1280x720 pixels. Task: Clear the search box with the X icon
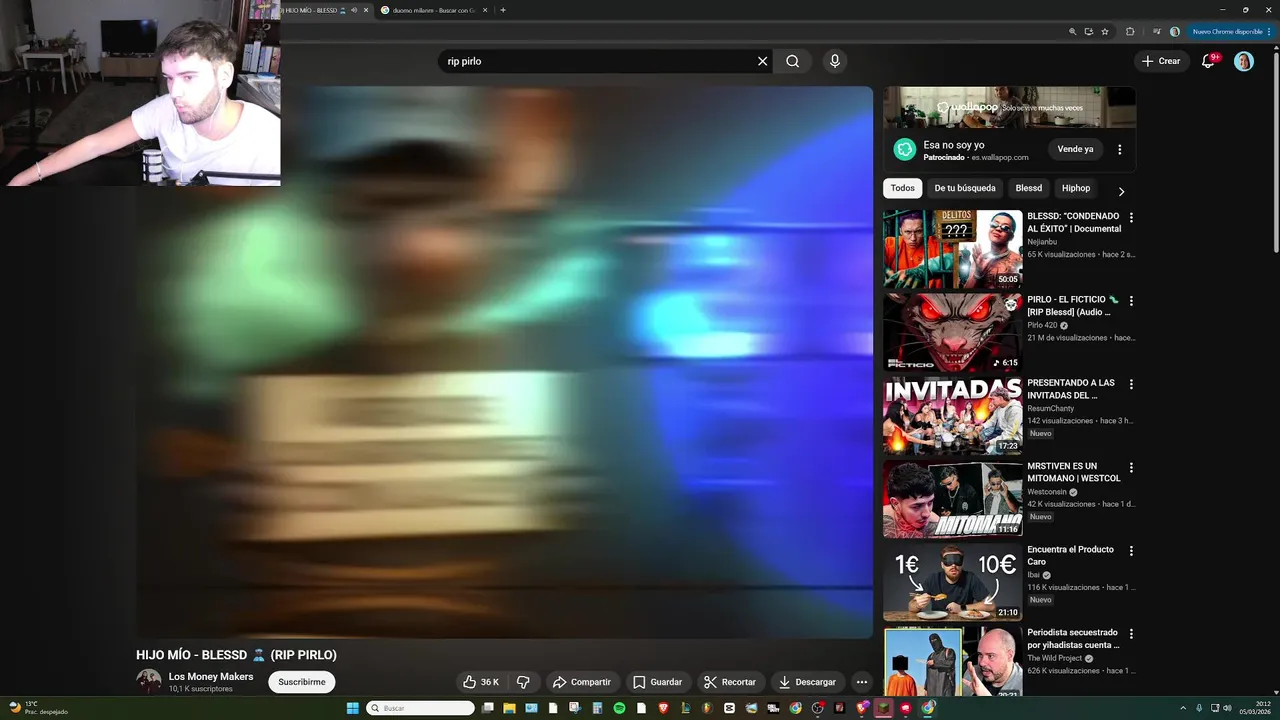coord(762,61)
